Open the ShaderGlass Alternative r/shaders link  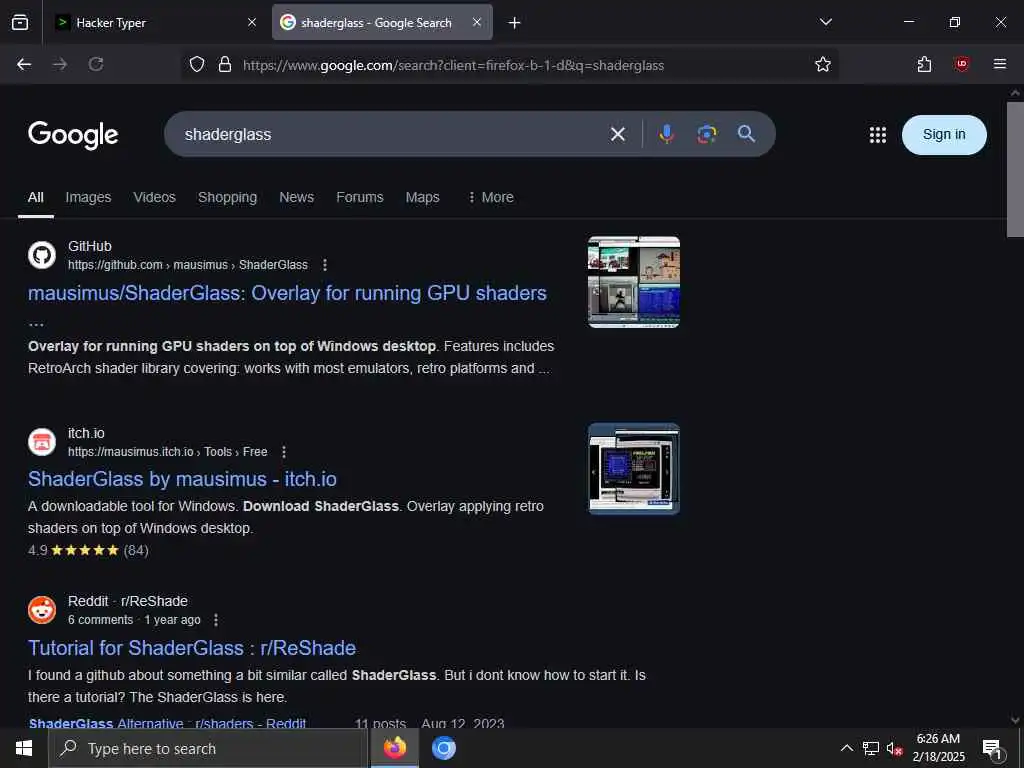click(167, 723)
